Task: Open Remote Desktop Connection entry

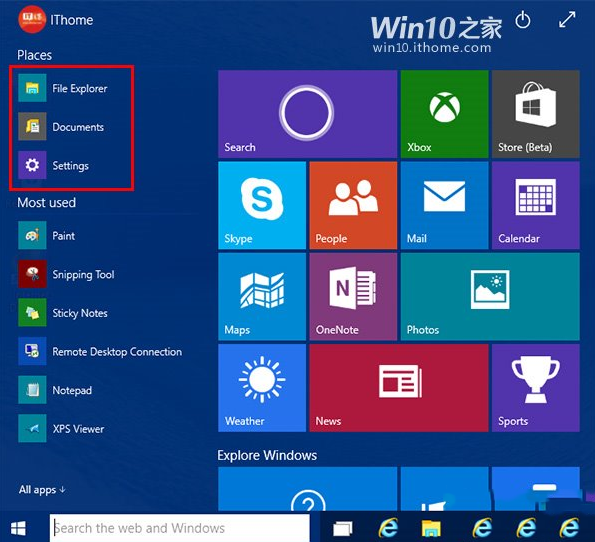Action: tap(100, 351)
